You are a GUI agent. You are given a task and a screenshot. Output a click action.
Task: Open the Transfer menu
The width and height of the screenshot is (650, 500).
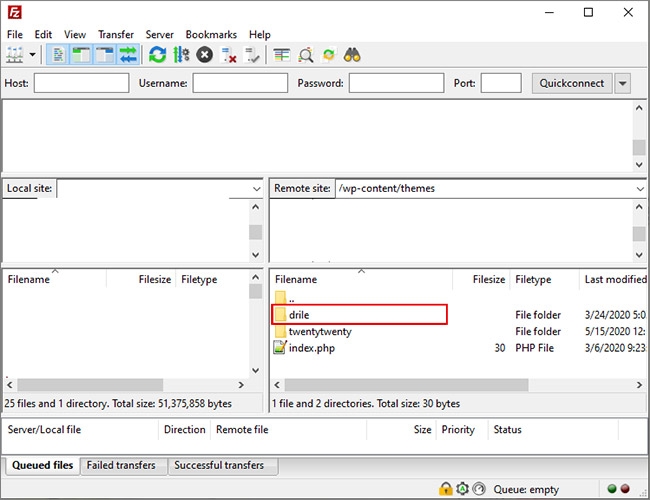click(x=116, y=34)
